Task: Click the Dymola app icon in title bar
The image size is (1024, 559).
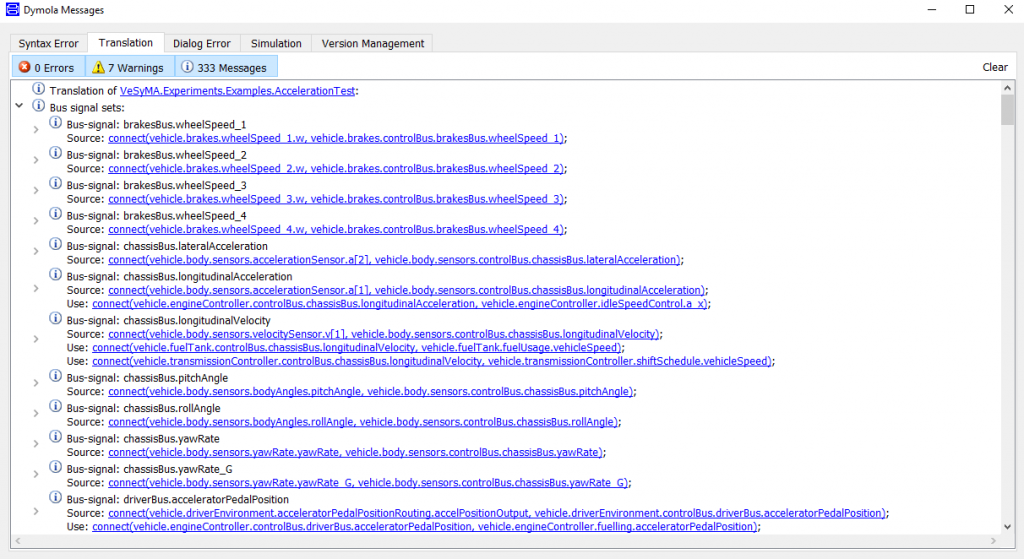Action: (x=12, y=10)
